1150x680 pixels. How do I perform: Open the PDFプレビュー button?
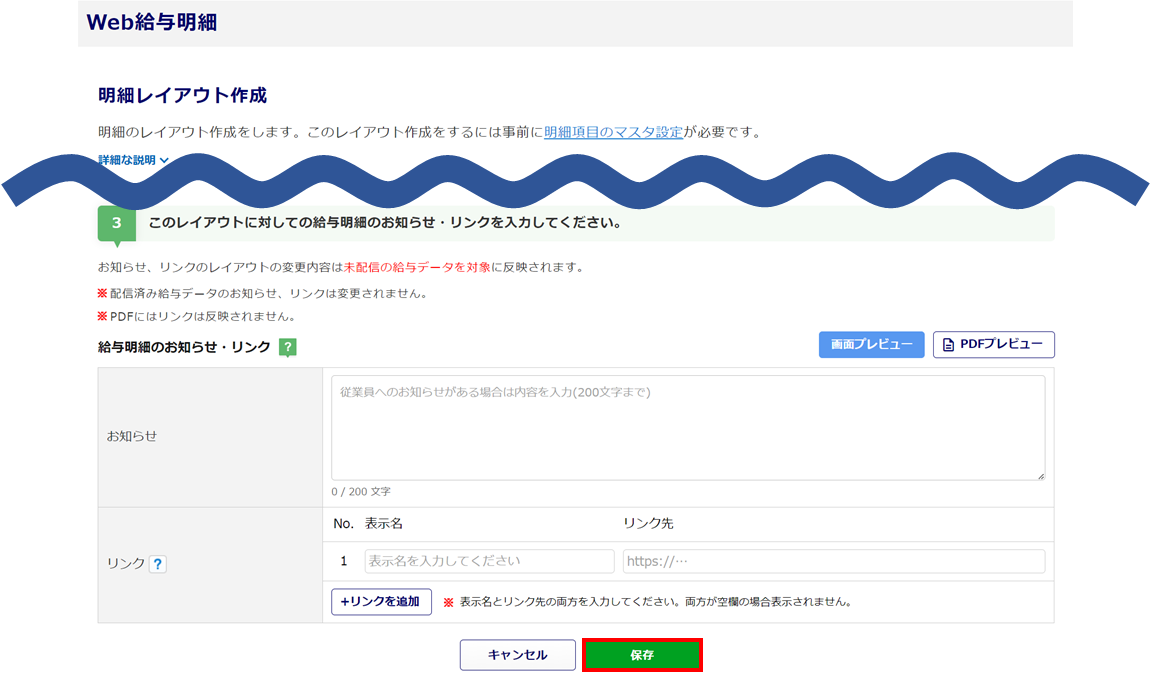[x=993, y=345]
